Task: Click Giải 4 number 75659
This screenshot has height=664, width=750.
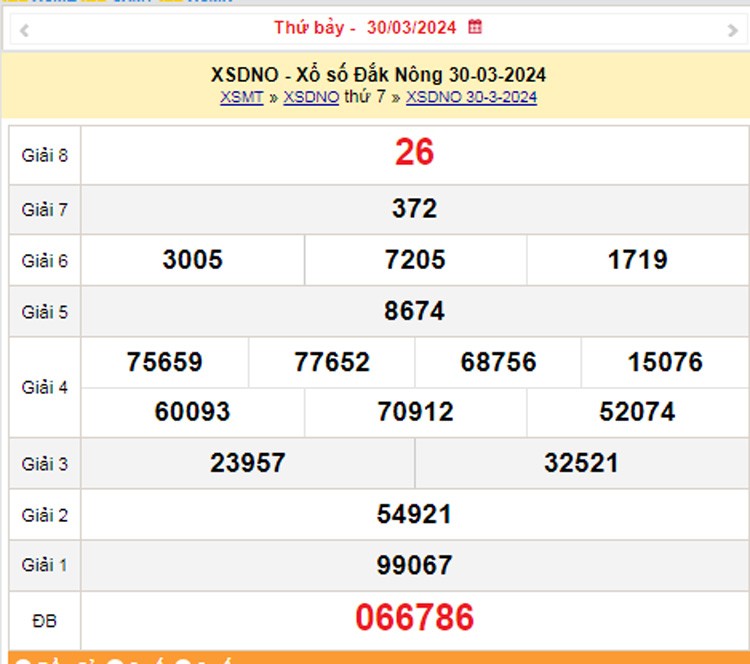Action: point(165,362)
